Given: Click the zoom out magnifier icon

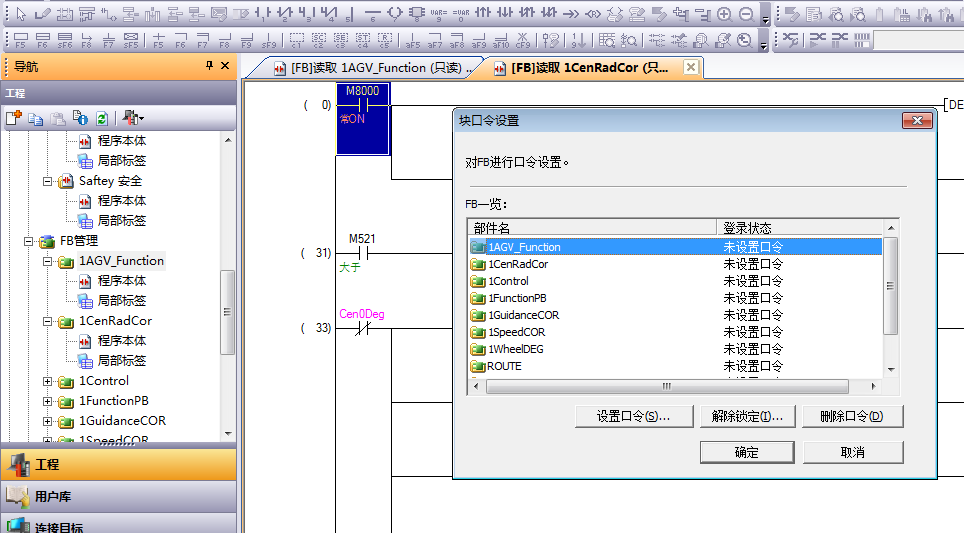Looking at the screenshot, I should 747,14.
